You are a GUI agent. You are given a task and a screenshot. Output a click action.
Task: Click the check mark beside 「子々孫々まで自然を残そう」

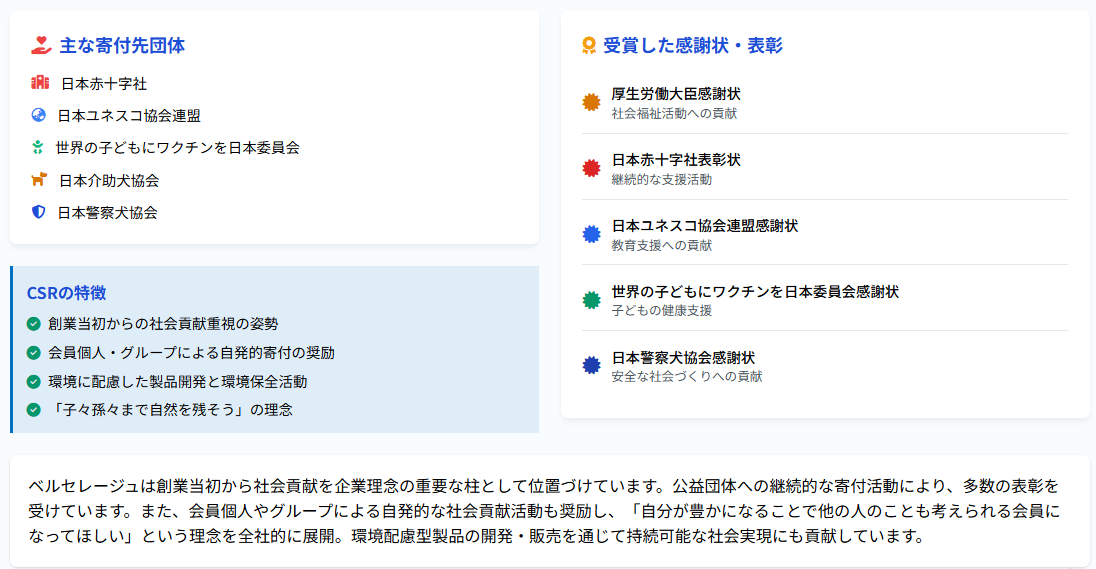pyautogui.click(x=34, y=410)
